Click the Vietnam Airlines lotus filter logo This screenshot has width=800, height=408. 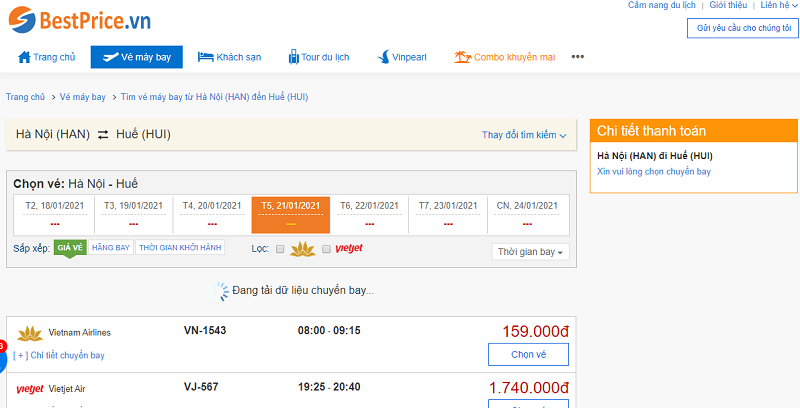click(303, 249)
